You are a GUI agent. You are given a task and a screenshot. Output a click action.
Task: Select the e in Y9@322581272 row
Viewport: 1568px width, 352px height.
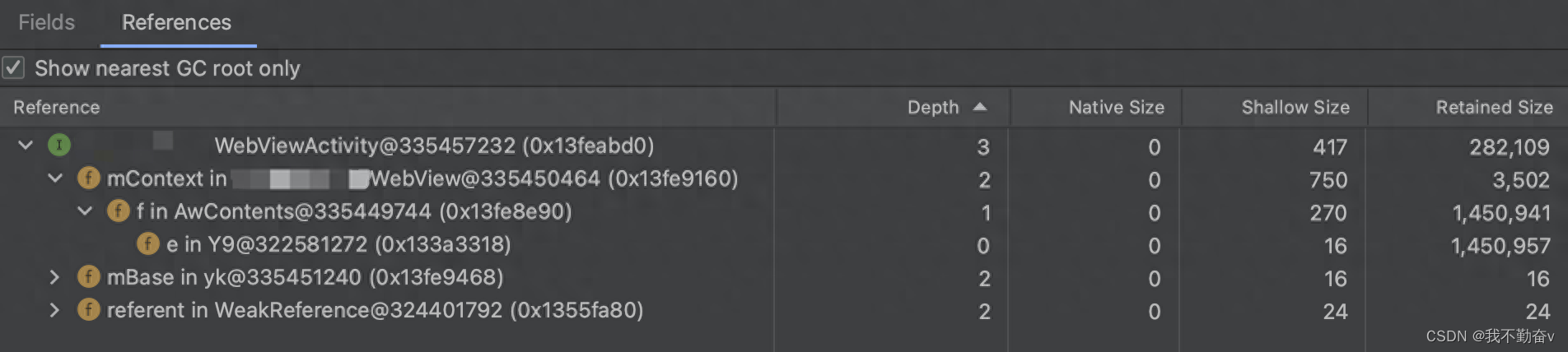tap(782, 244)
